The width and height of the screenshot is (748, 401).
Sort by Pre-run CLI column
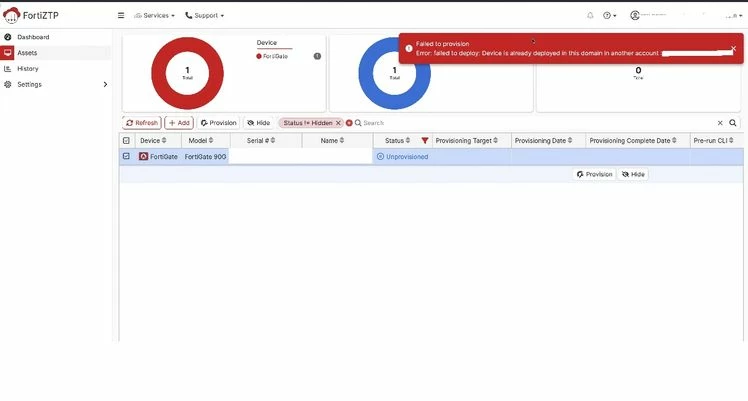pyautogui.click(x=713, y=140)
